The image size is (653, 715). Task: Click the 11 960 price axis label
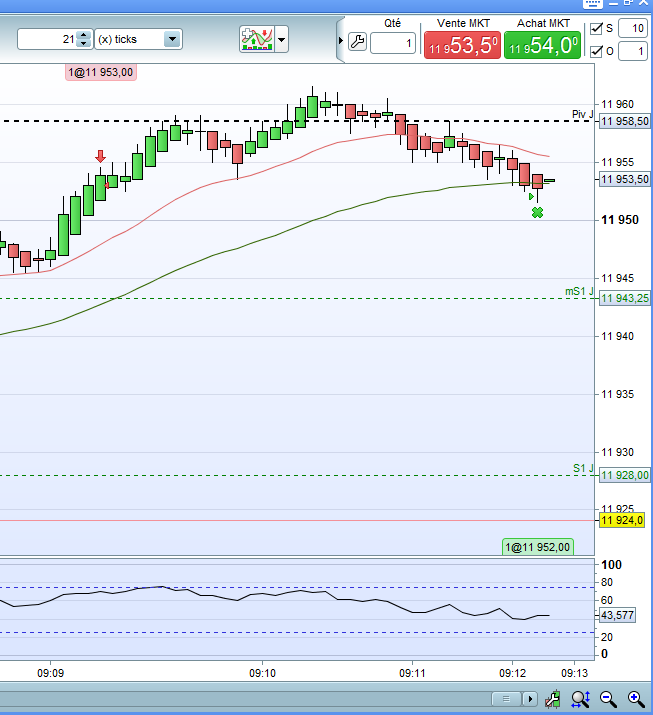(x=617, y=104)
